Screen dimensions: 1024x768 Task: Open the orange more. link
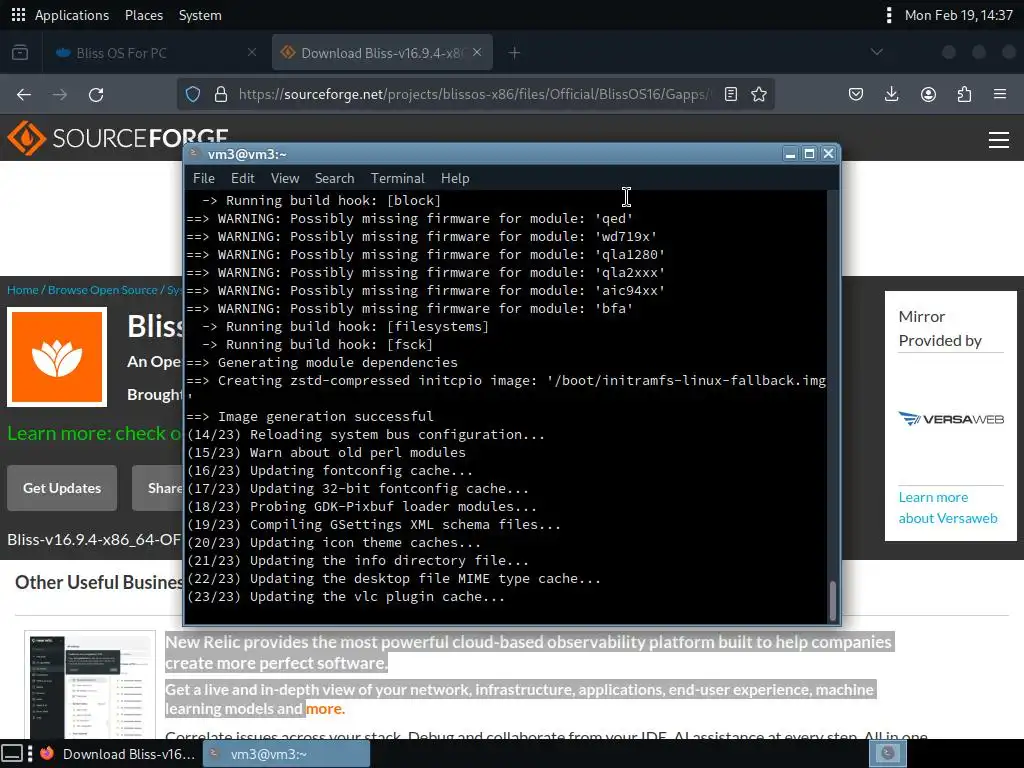325,709
